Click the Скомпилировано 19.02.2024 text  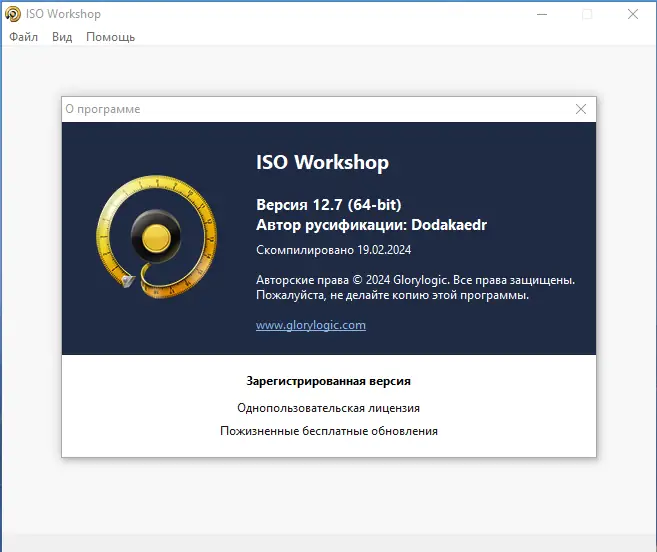(x=334, y=250)
